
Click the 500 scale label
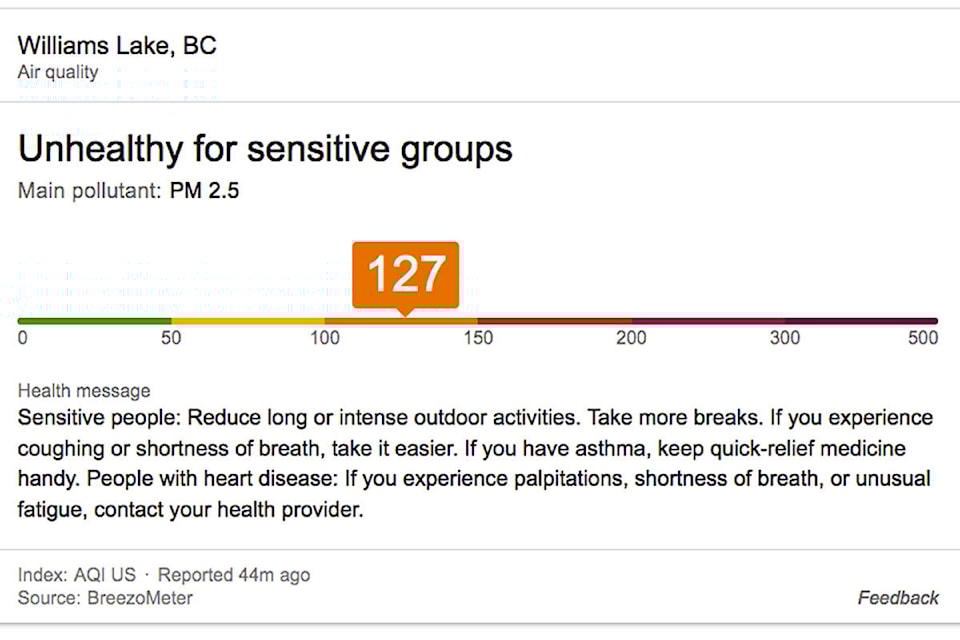coord(923,337)
